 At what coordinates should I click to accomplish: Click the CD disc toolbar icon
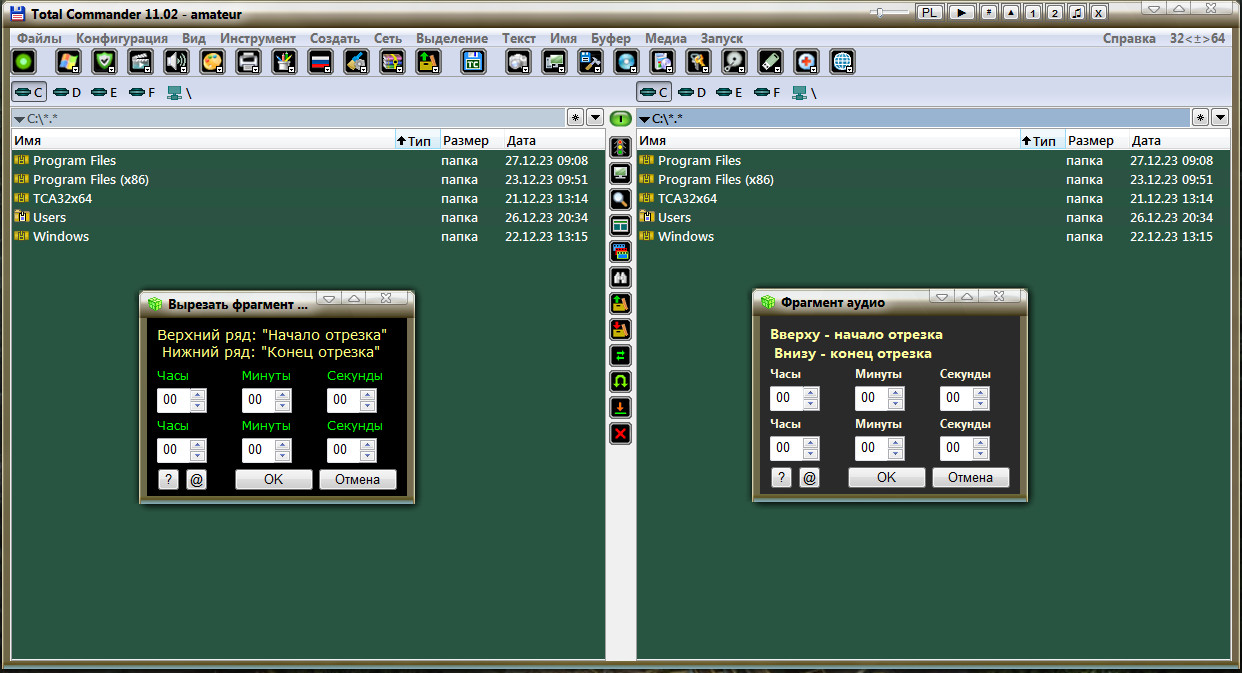pyautogui.click(x=626, y=62)
